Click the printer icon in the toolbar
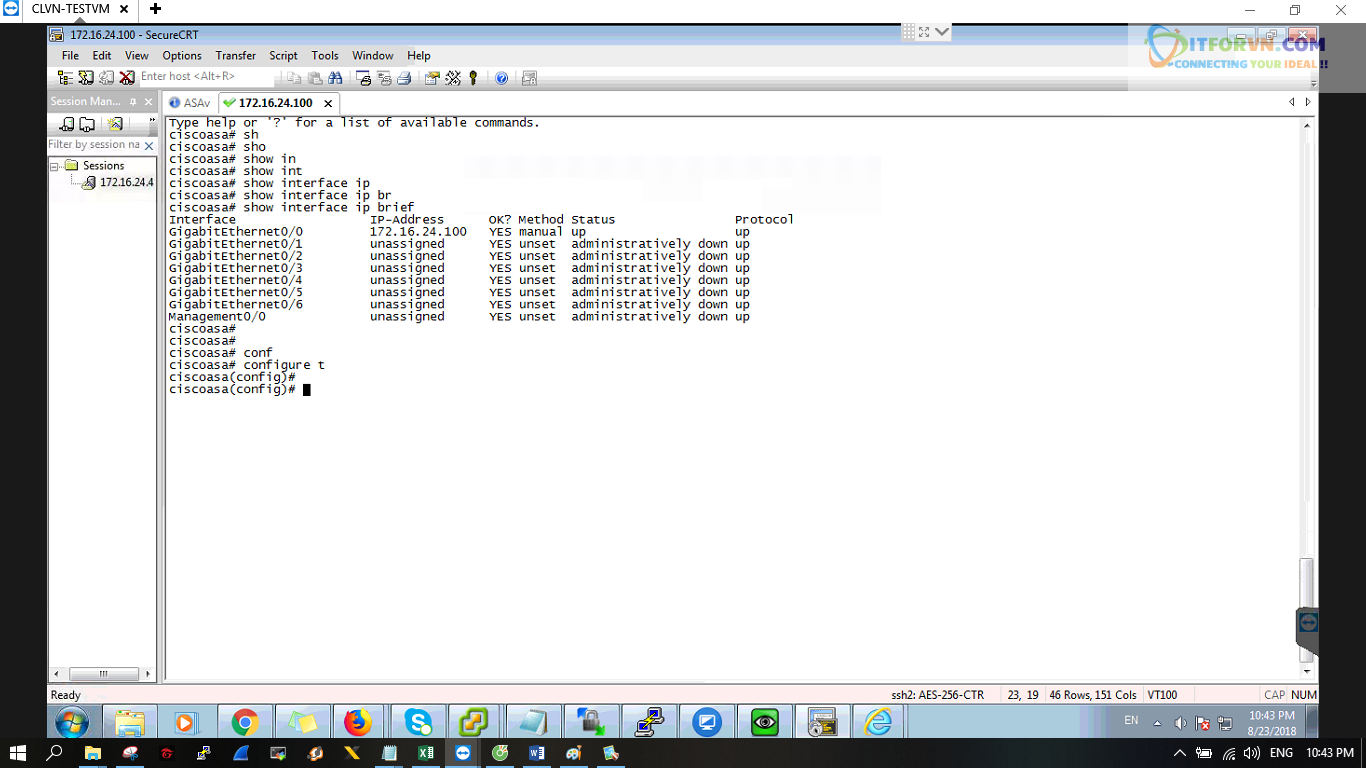 [x=404, y=77]
